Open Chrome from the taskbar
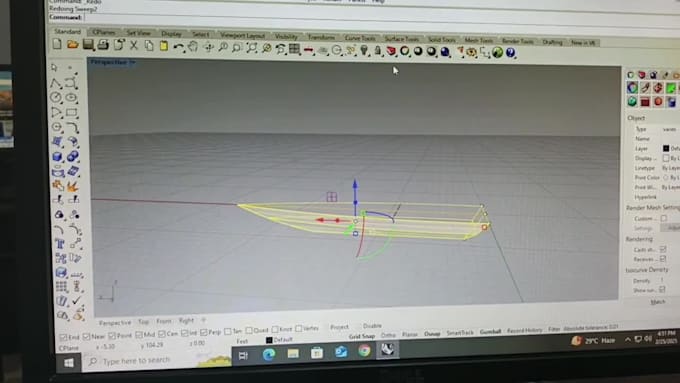The image size is (680, 383). coord(364,350)
